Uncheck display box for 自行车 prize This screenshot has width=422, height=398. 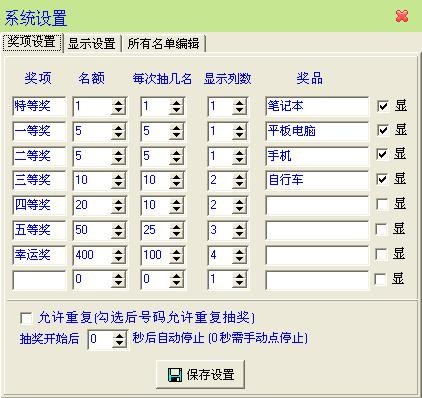(x=382, y=179)
